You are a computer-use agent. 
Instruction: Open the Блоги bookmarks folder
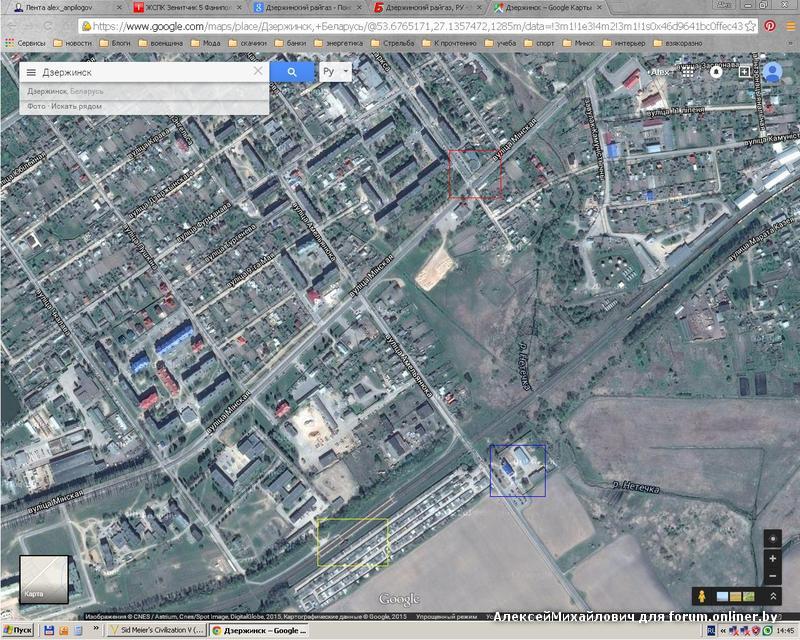(115, 43)
